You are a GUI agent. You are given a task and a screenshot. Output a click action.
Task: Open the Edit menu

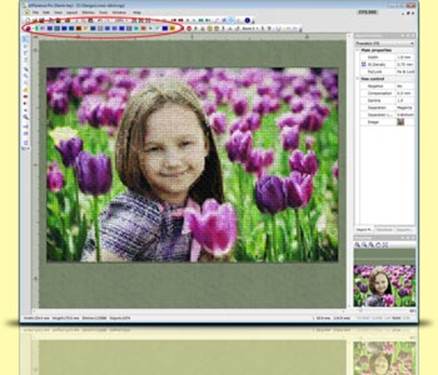[x=46, y=13]
